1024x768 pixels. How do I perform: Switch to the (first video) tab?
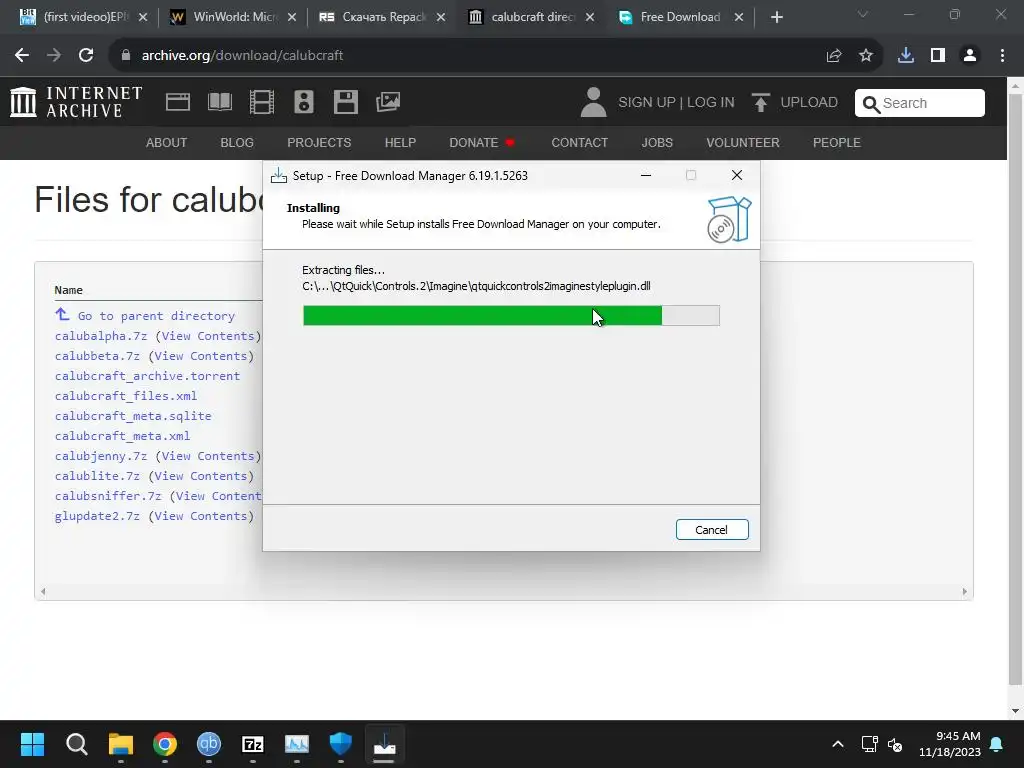tap(84, 18)
